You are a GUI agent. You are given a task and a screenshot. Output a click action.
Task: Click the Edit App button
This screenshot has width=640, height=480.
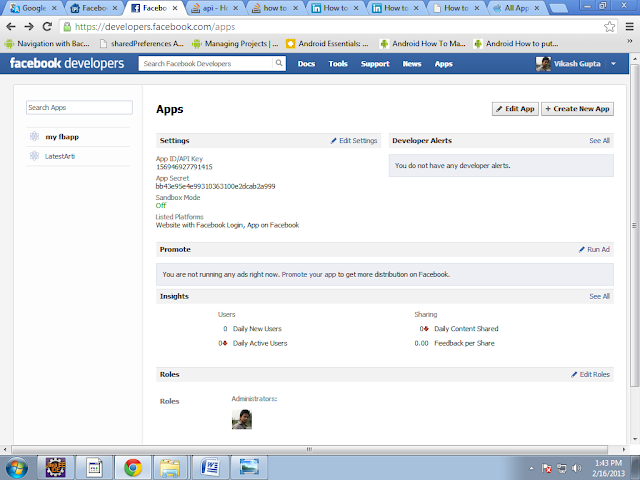pos(515,109)
